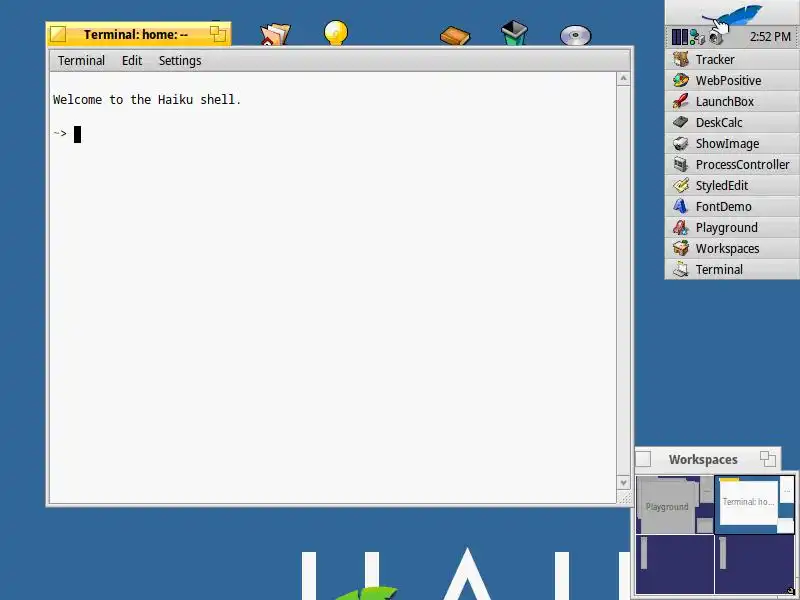This screenshot has height=600, width=800.
Task: Click the CPU activity bars tray icon
Action: click(x=680, y=37)
